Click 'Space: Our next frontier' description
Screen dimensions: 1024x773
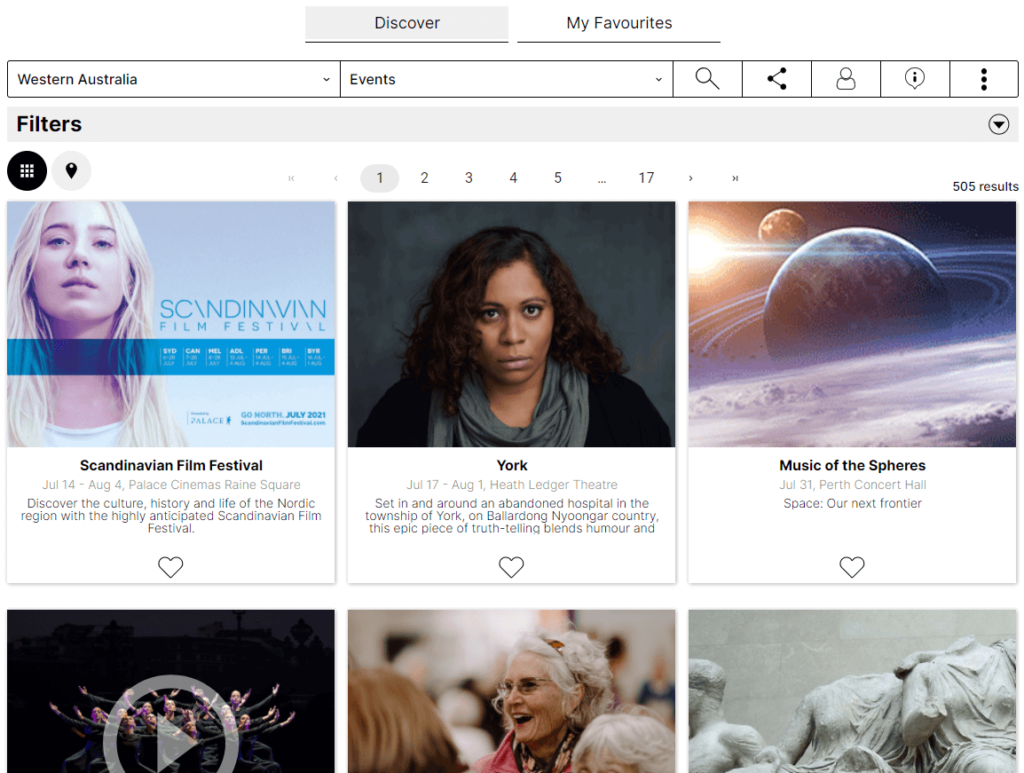[x=852, y=503]
